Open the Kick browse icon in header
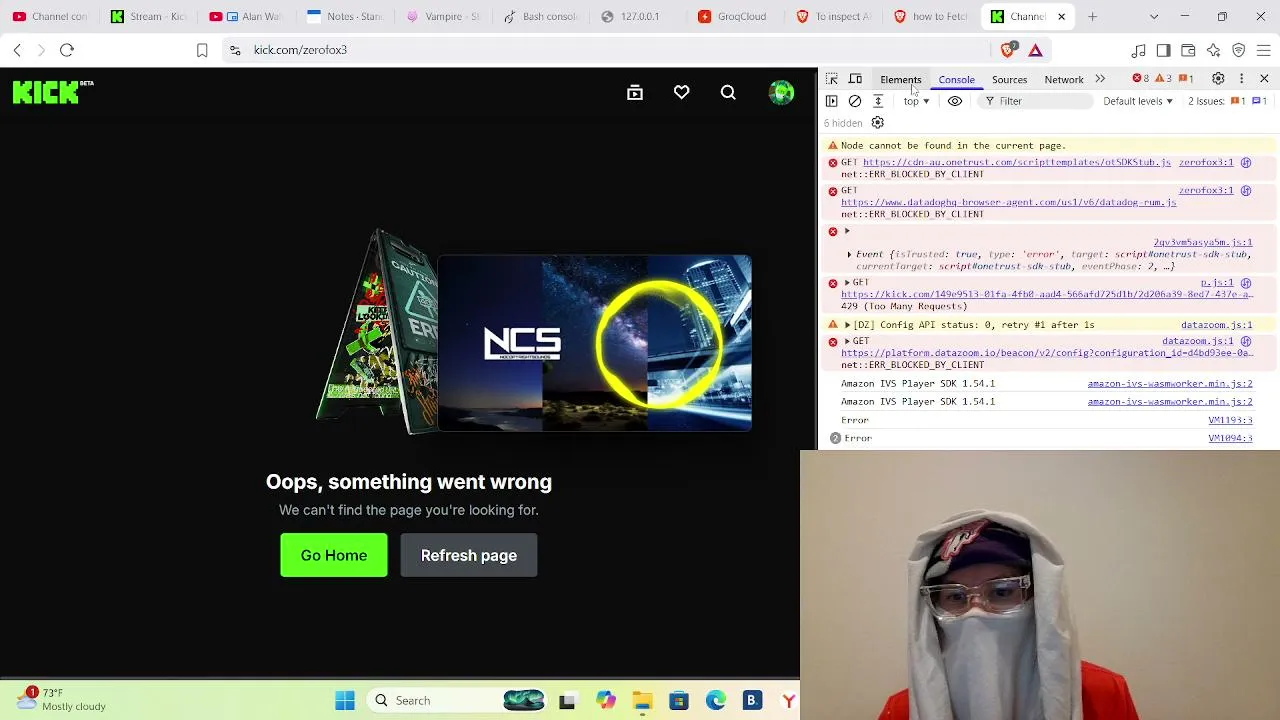This screenshot has height=720, width=1280. click(635, 93)
